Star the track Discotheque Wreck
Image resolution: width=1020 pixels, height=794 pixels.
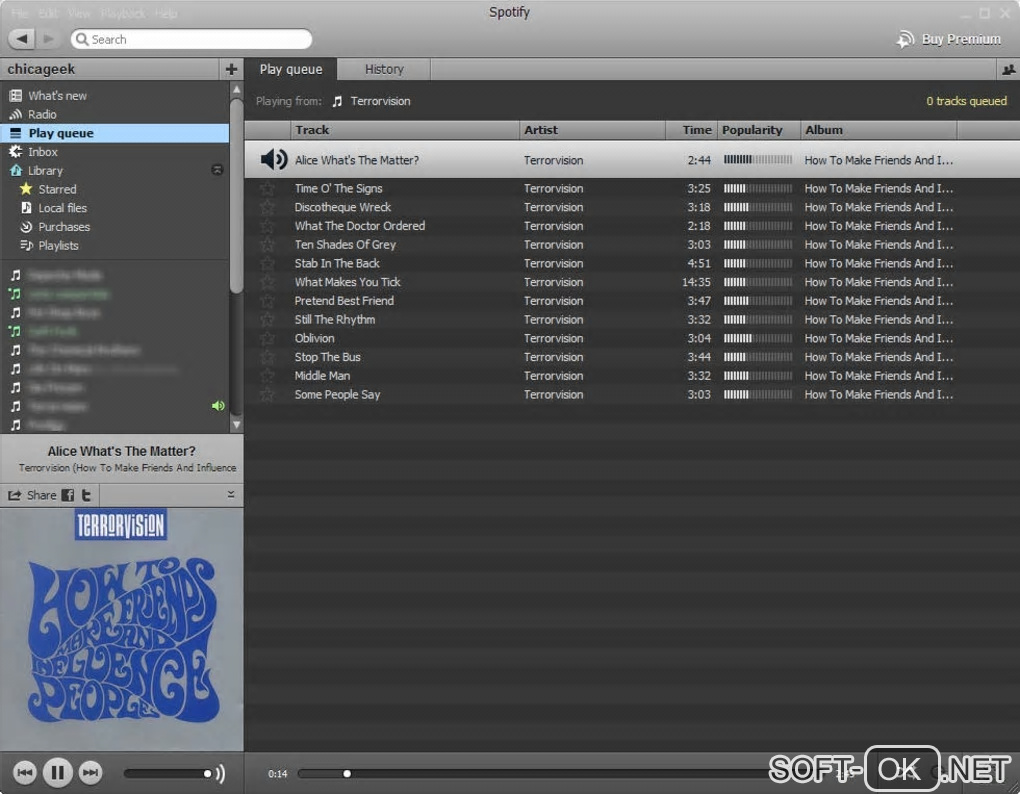coord(267,207)
